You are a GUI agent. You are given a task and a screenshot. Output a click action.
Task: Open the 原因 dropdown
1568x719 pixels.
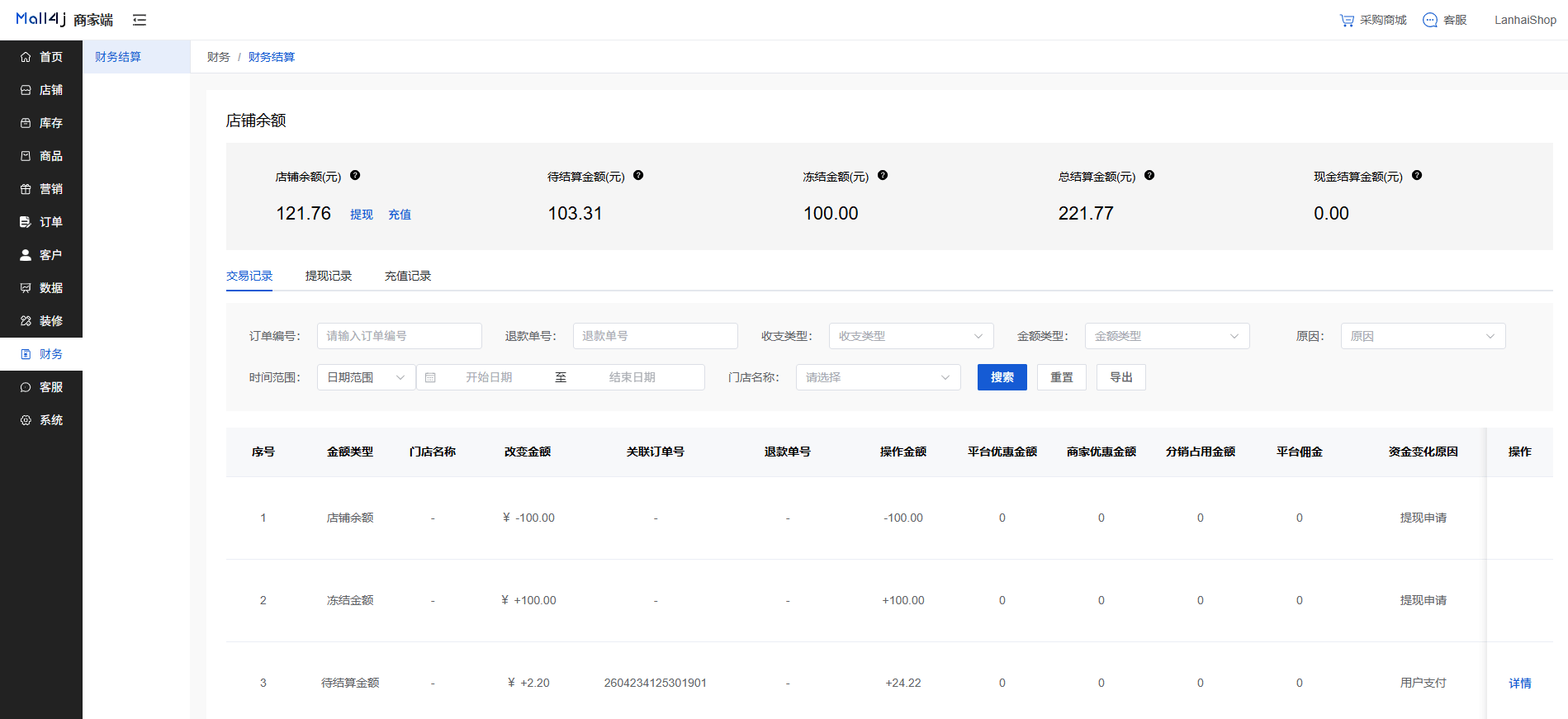click(1424, 336)
